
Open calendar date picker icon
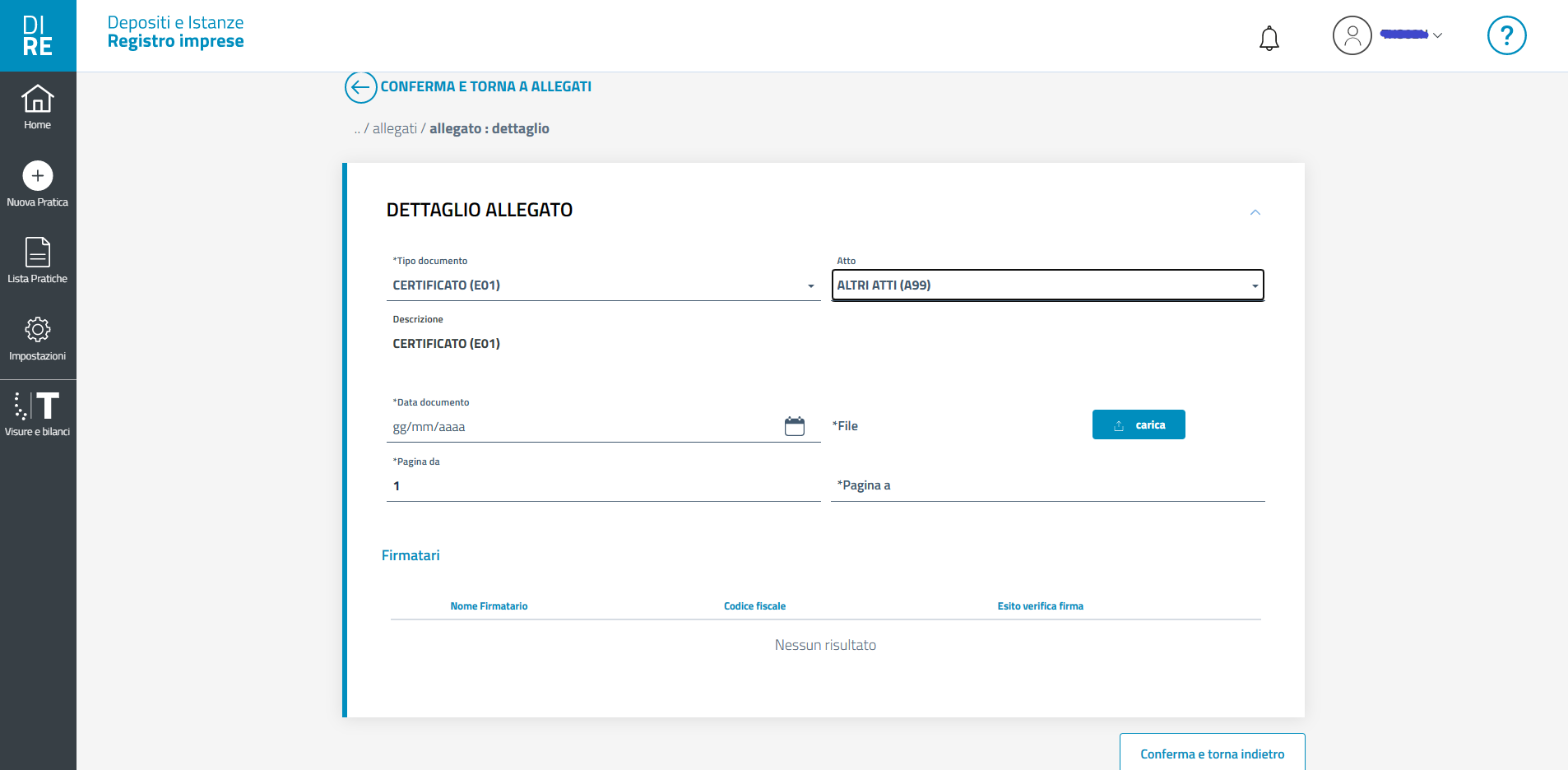[794, 426]
